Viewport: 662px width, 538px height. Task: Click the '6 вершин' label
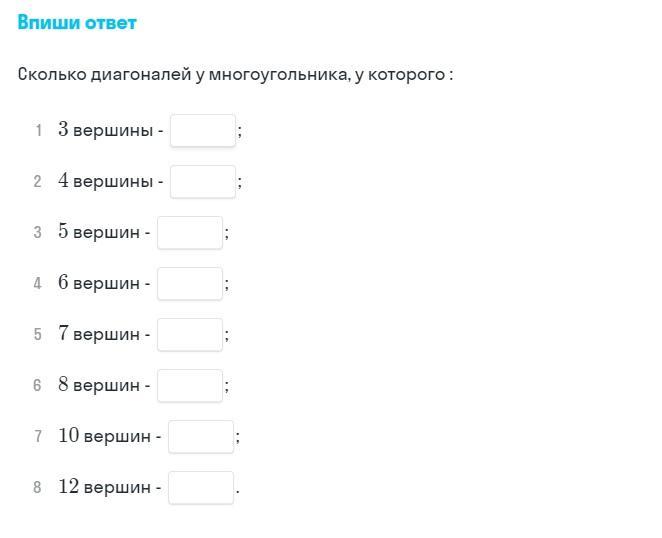point(99,283)
